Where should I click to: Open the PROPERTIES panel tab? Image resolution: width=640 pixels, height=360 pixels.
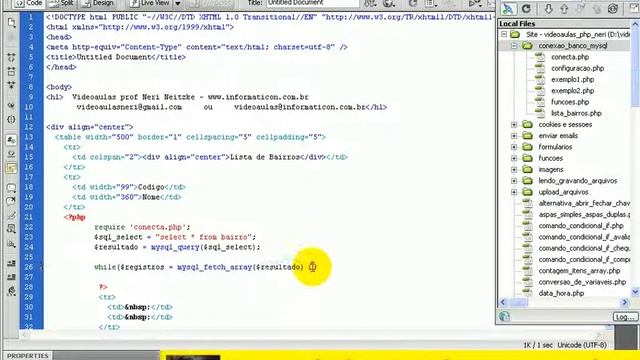point(28,356)
